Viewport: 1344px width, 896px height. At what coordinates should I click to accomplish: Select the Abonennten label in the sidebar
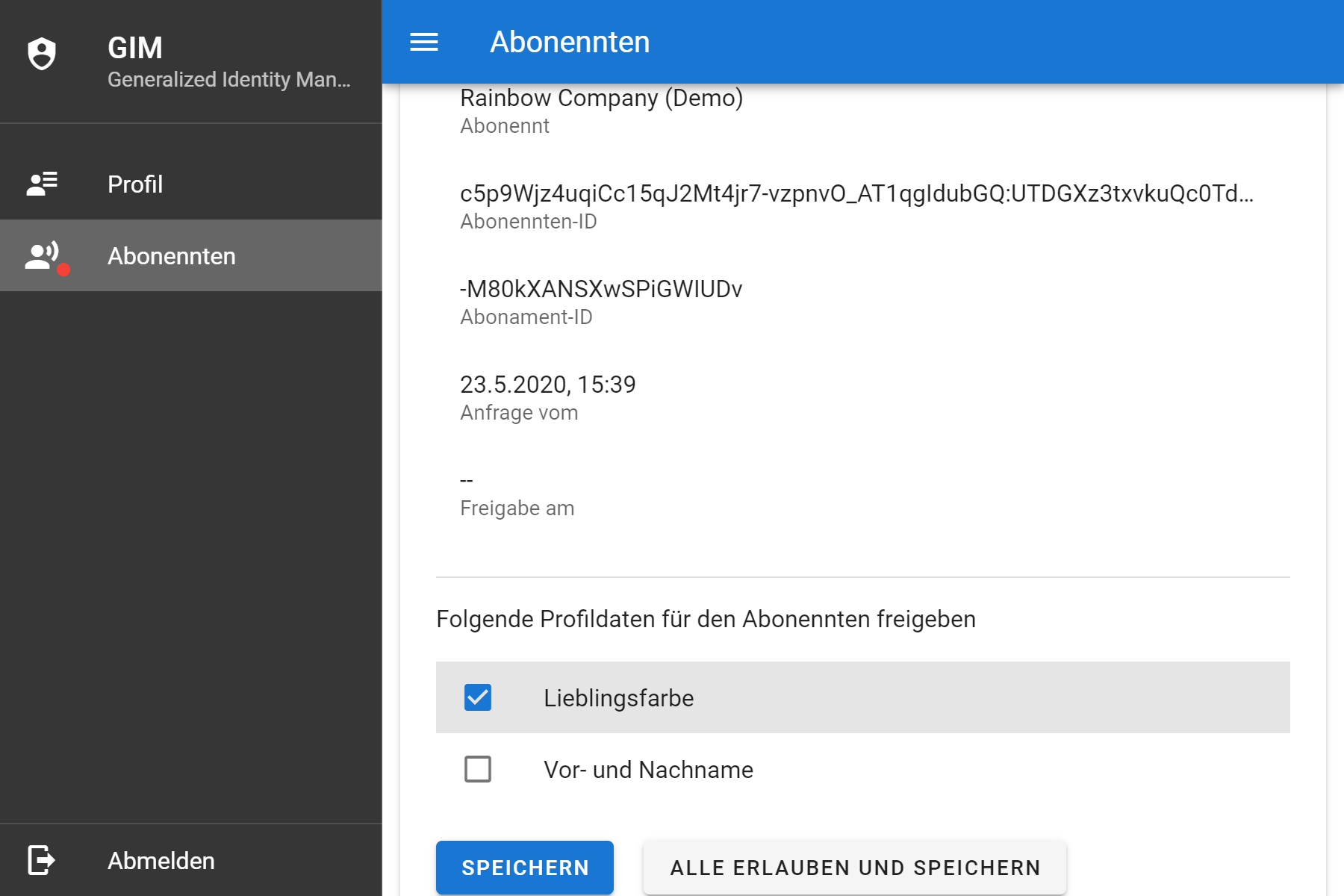coord(172,256)
